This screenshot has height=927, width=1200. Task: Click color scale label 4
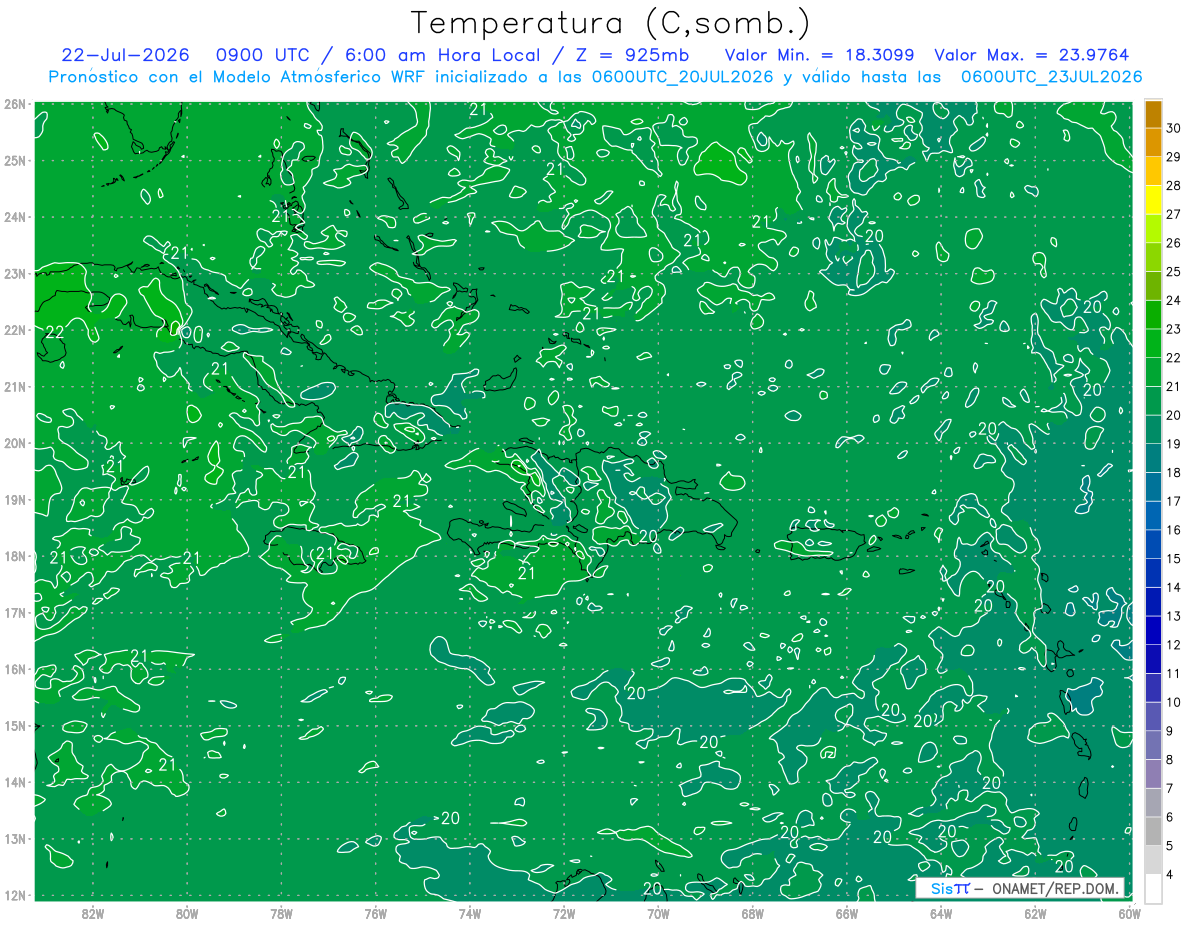pos(1170,874)
